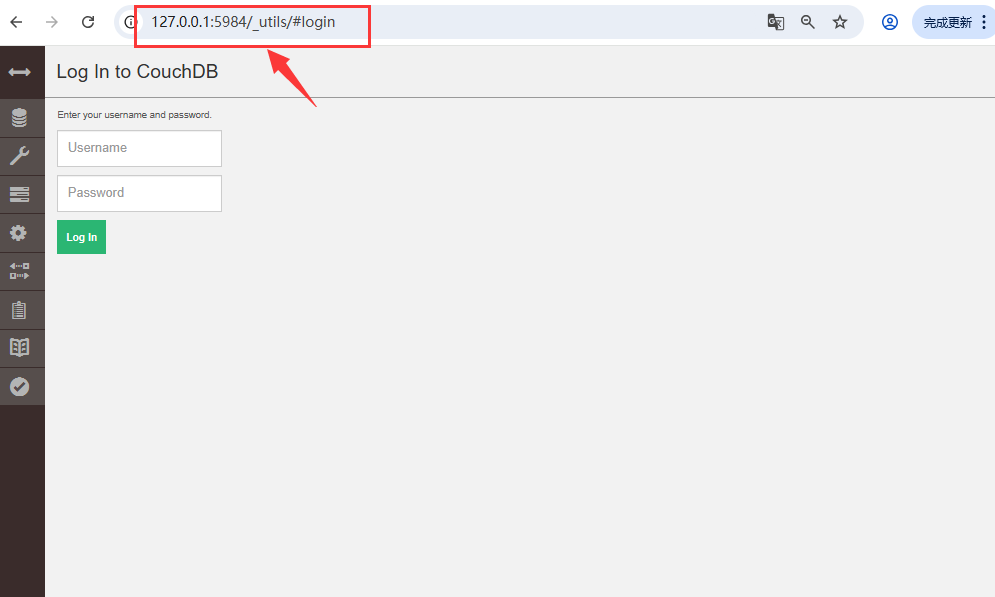
Task: Click the browser back arrow
Action: pos(16,22)
